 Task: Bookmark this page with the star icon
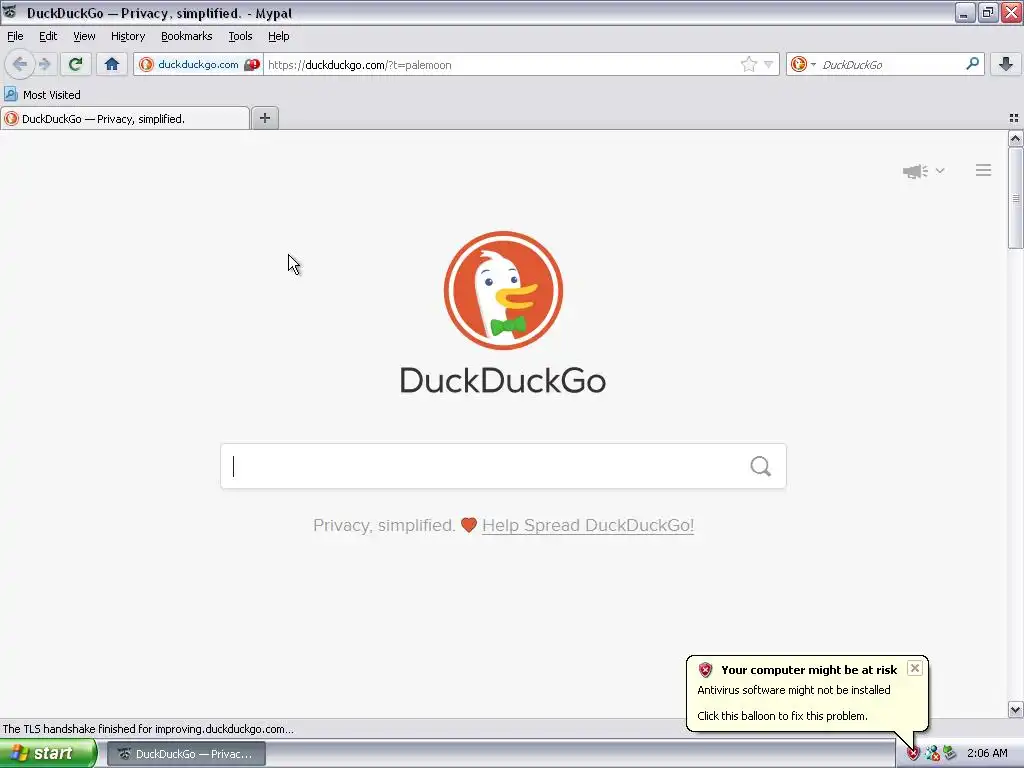pyautogui.click(x=748, y=64)
